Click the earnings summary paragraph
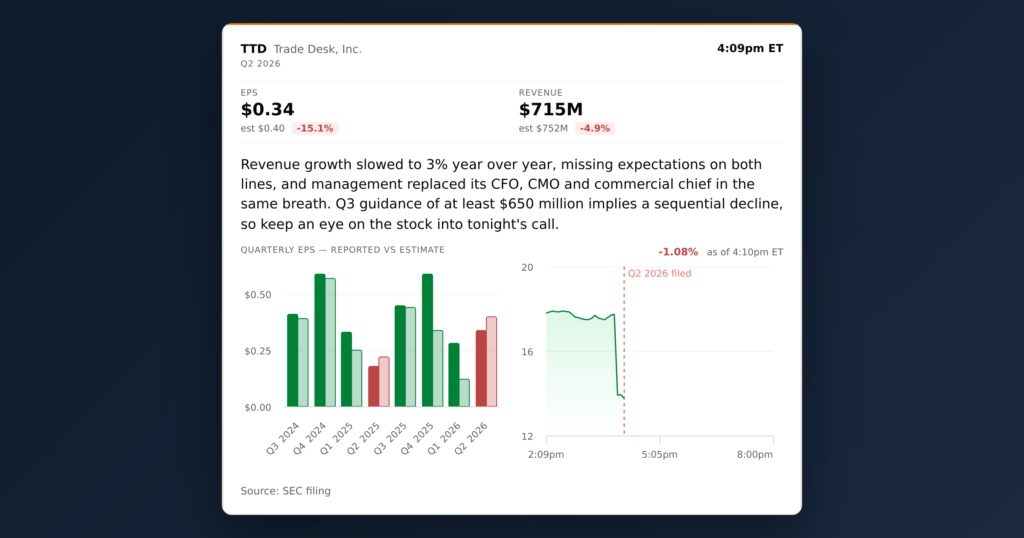This screenshot has width=1024, height=538. pyautogui.click(x=511, y=194)
